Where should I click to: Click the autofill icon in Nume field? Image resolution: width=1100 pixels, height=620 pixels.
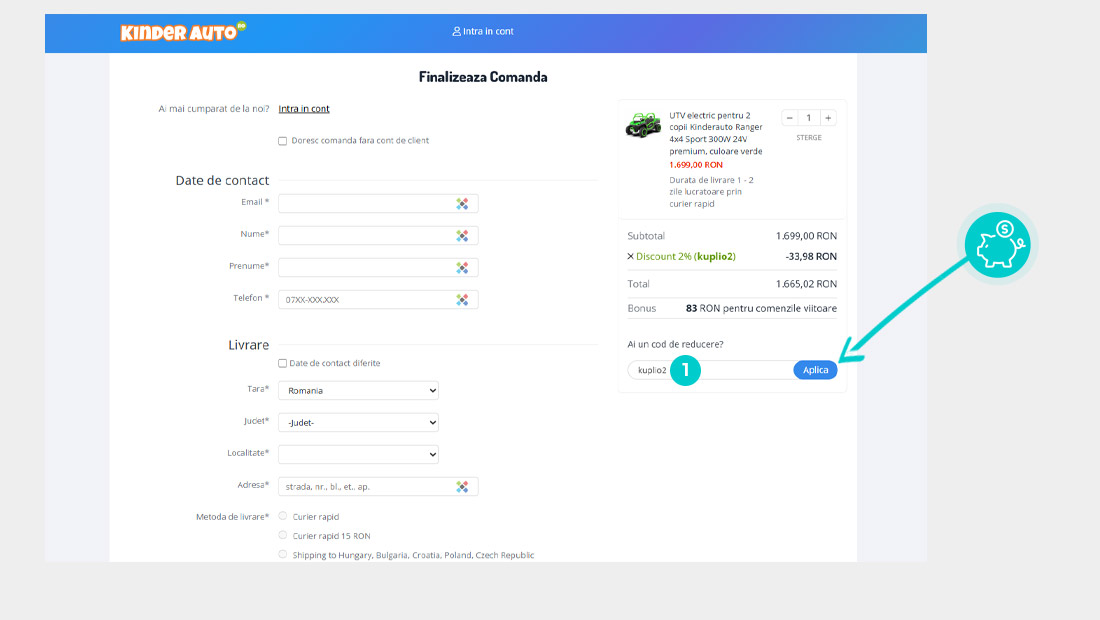click(462, 236)
